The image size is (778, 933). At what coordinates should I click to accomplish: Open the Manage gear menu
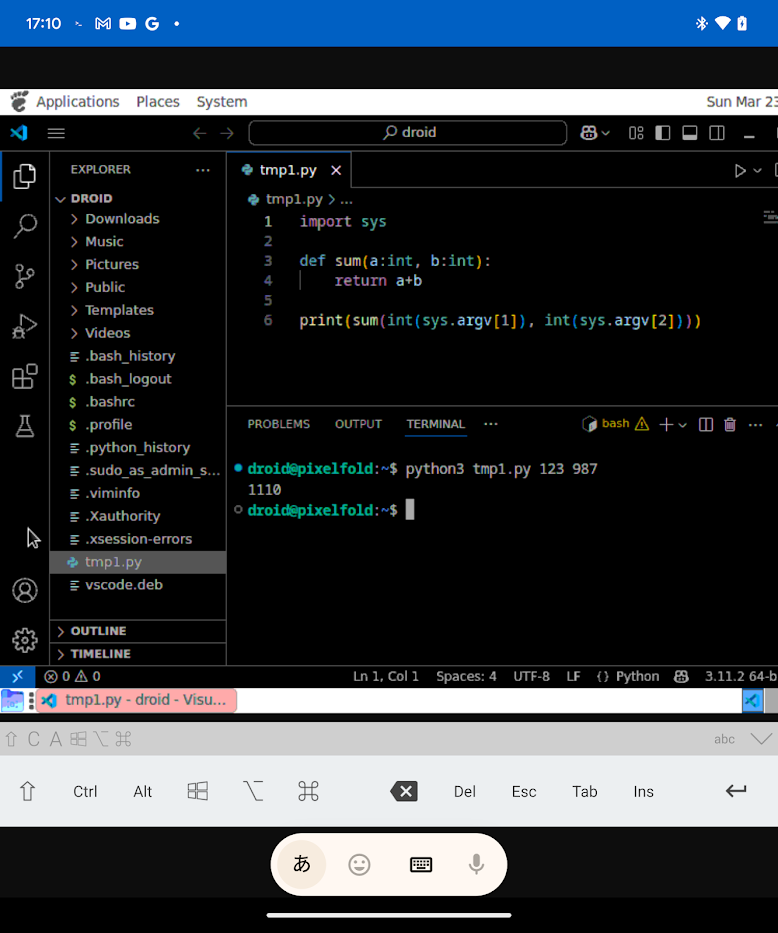pos(24,640)
